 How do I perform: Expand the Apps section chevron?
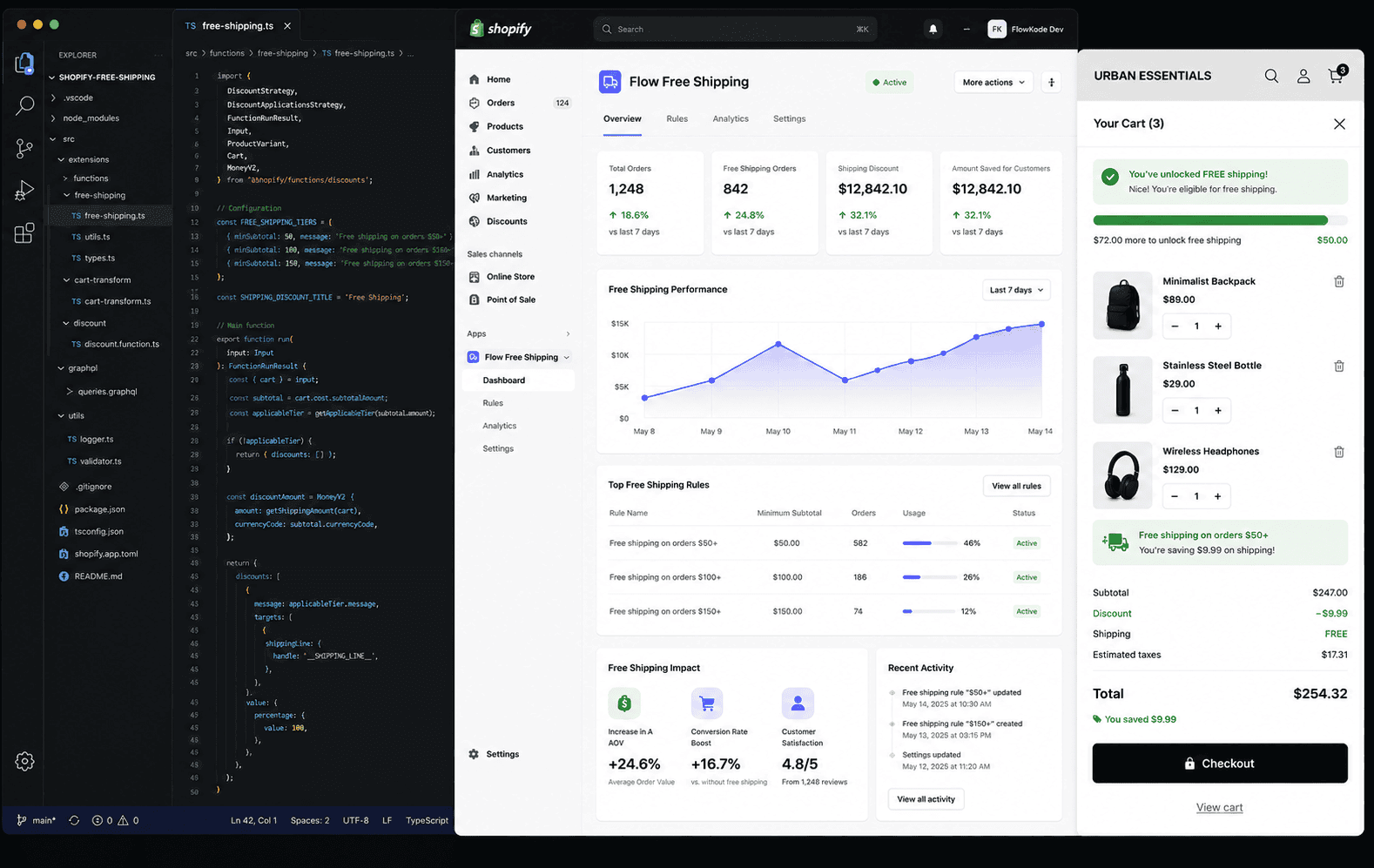click(568, 333)
